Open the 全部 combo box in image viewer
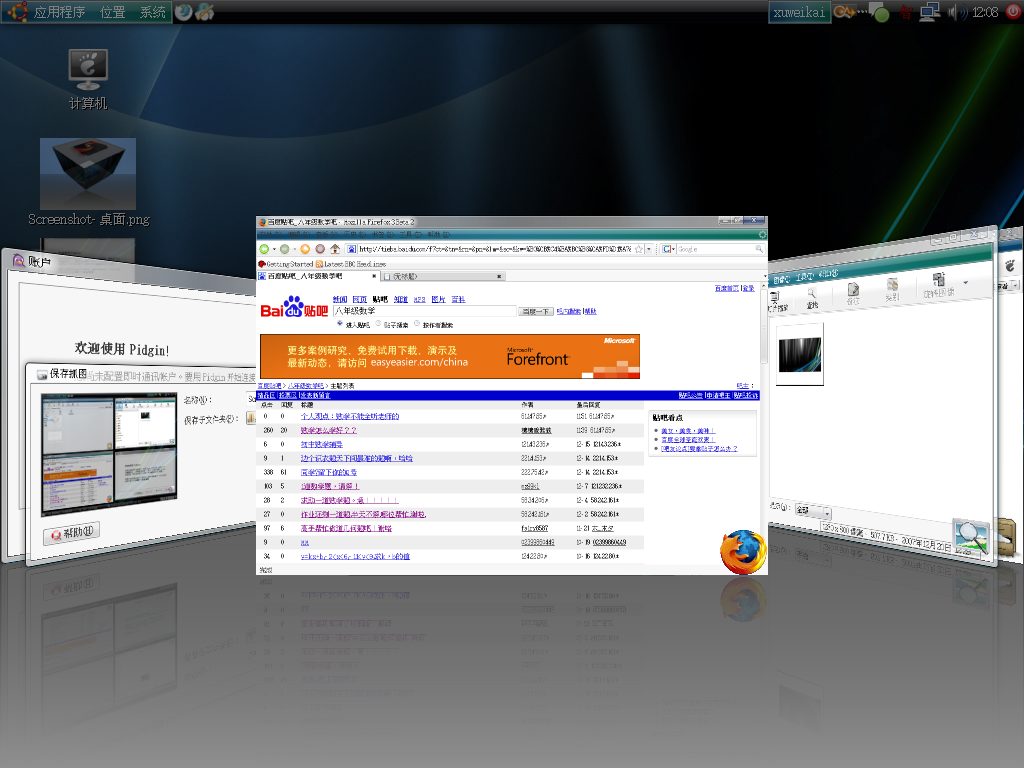 point(812,511)
